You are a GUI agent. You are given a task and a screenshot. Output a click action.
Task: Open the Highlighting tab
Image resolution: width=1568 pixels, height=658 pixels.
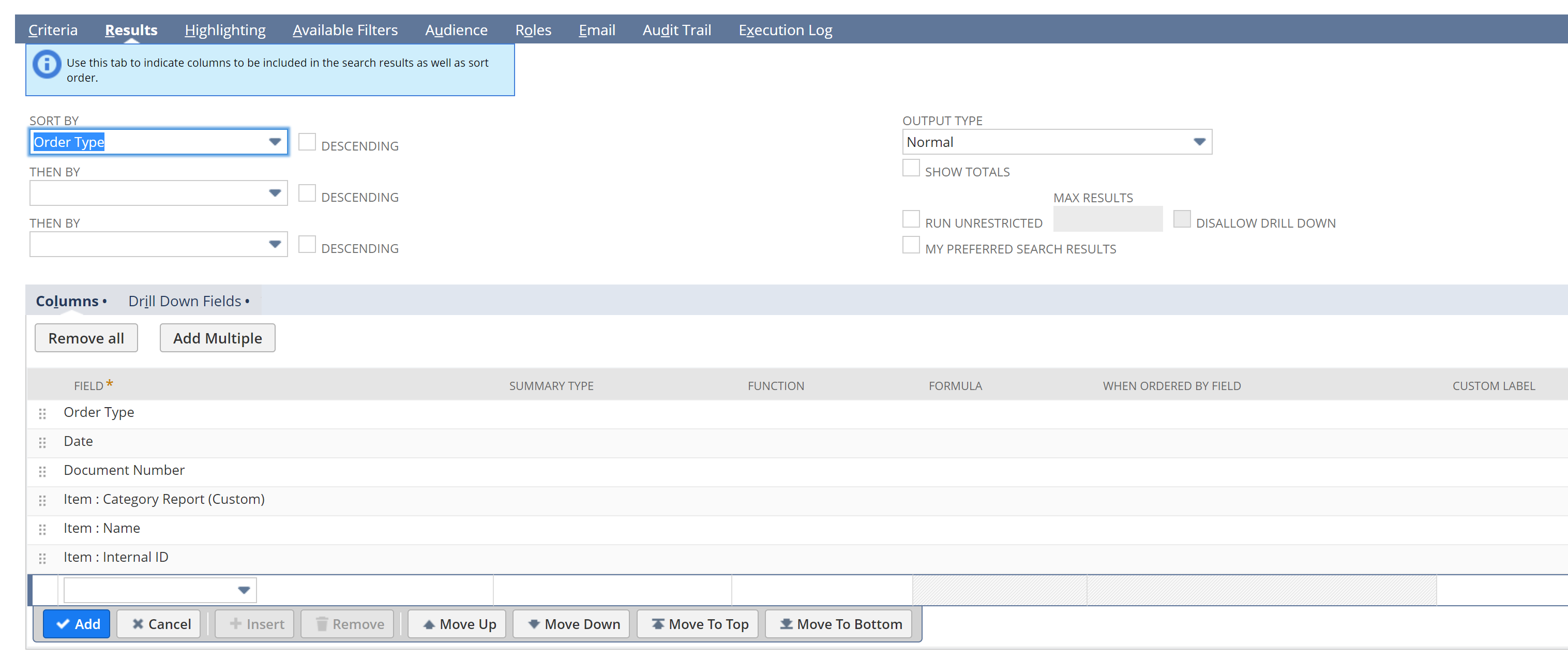[x=225, y=30]
